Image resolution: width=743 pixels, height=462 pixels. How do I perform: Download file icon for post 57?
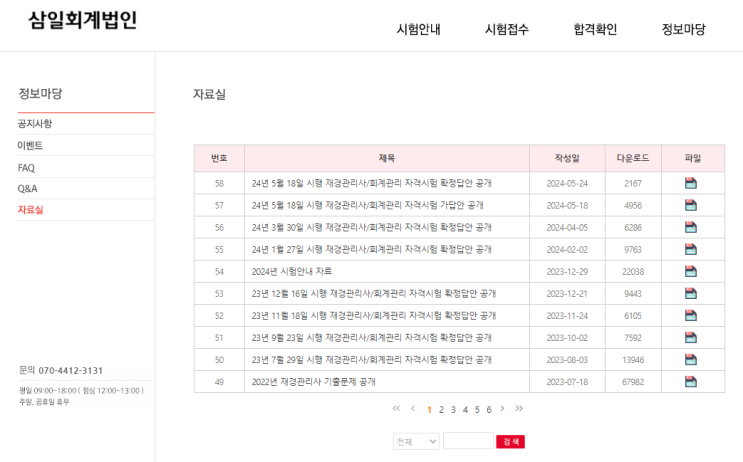point(691,205)
